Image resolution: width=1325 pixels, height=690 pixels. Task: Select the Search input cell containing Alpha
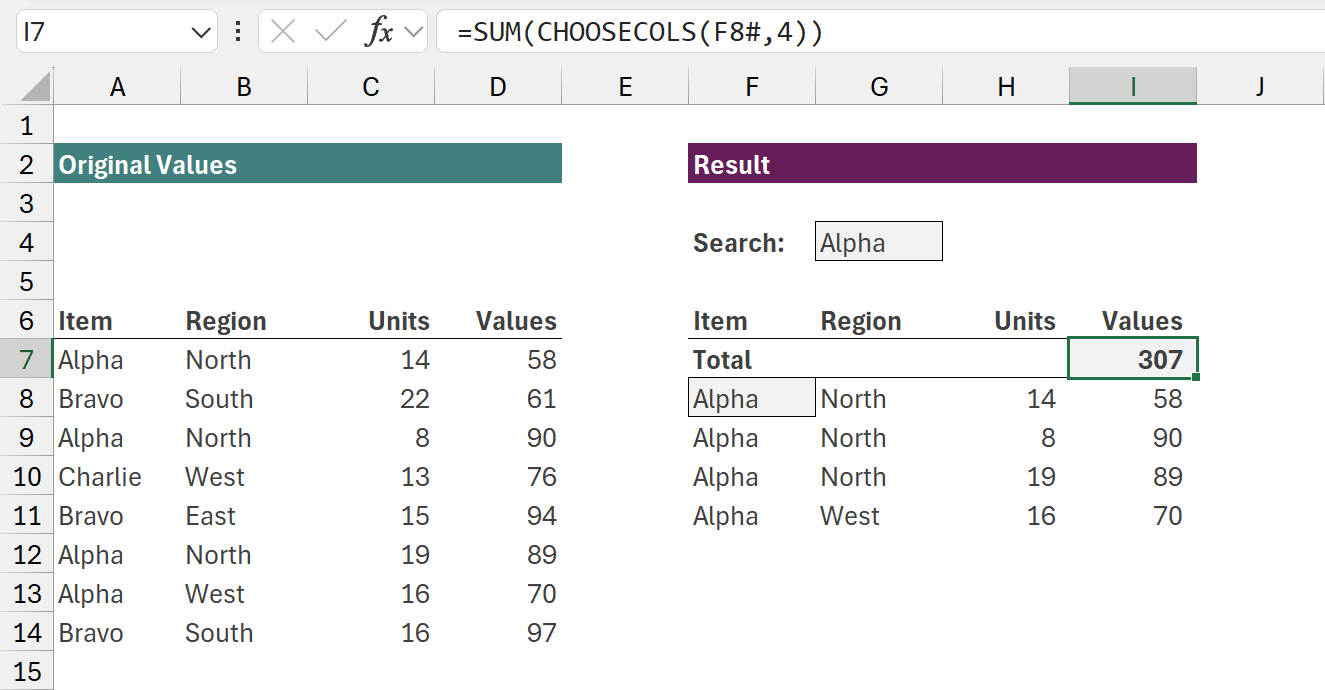pyautogui.click(x=878, y=242)
